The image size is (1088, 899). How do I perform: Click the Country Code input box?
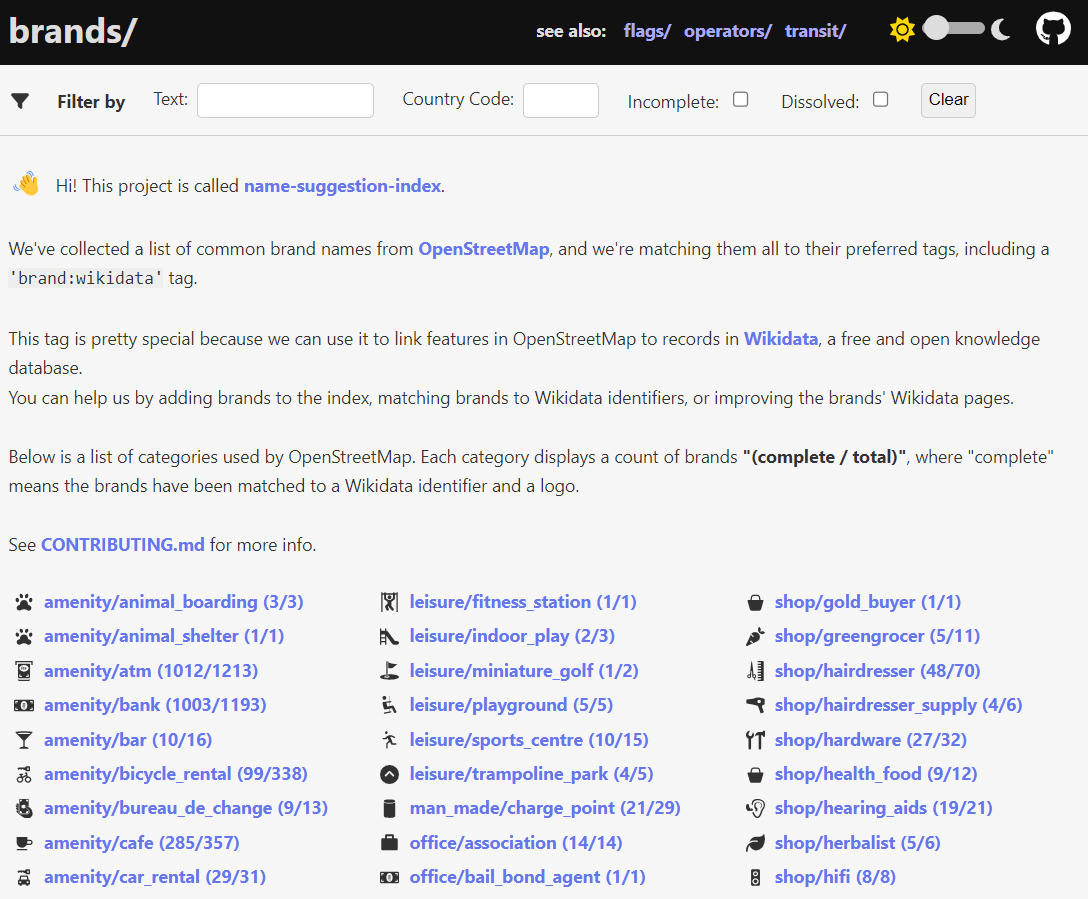pyautogui.click(x=560, y=100)
